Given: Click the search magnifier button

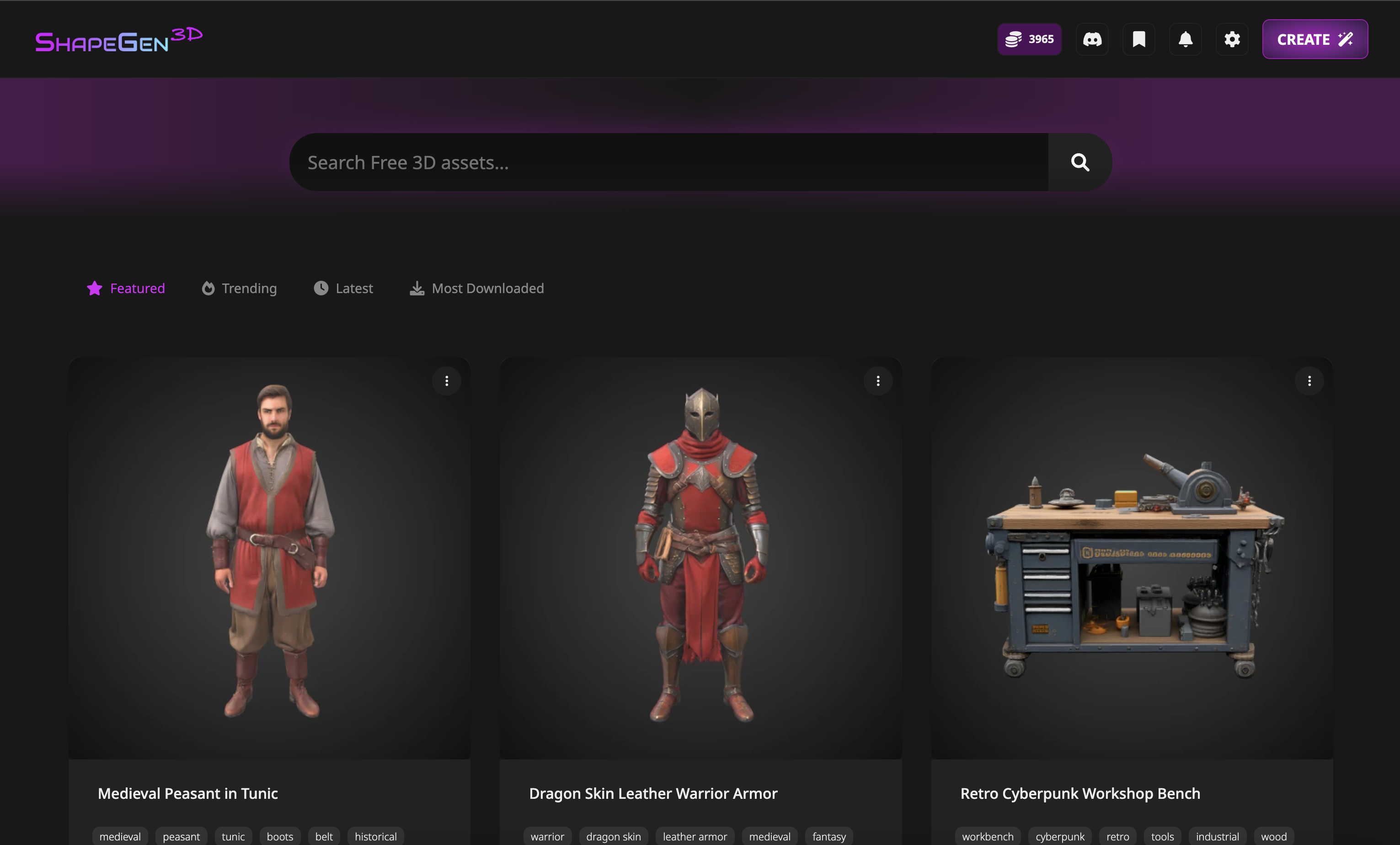Looking at the screenshot, I should (1079, 162).
